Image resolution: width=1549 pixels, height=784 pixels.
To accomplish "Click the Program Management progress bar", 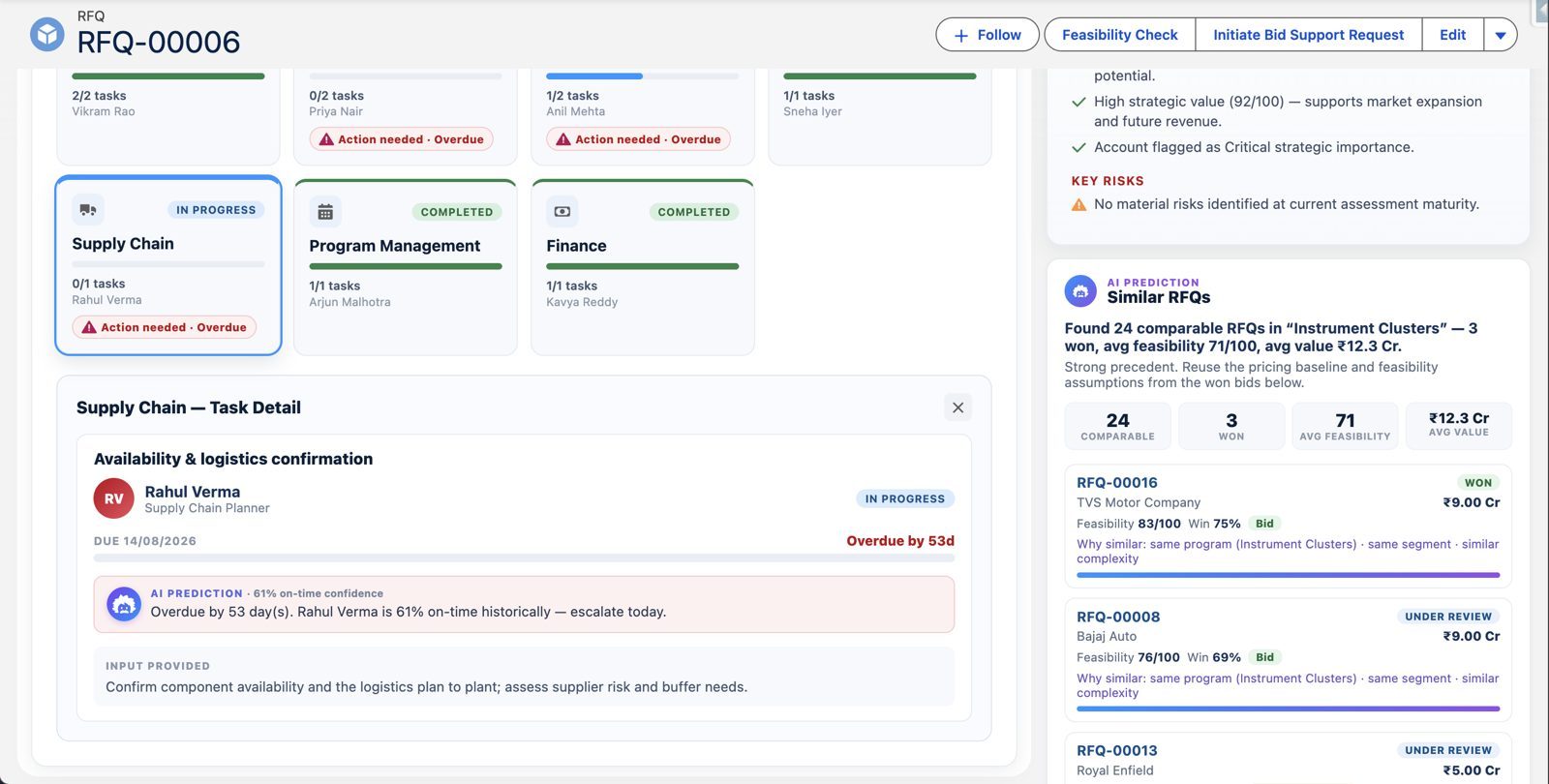I will [x=406, y=266].
